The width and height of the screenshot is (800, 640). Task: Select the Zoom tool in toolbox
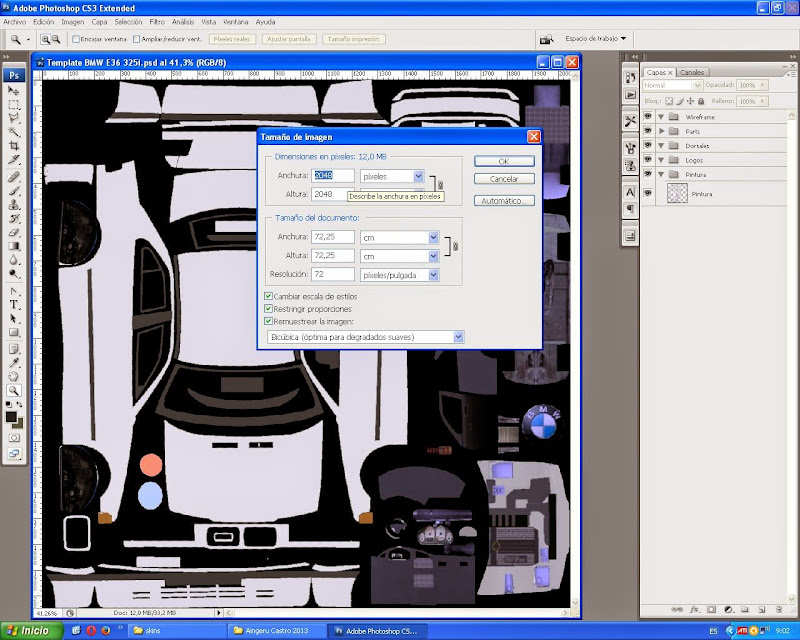14,391
